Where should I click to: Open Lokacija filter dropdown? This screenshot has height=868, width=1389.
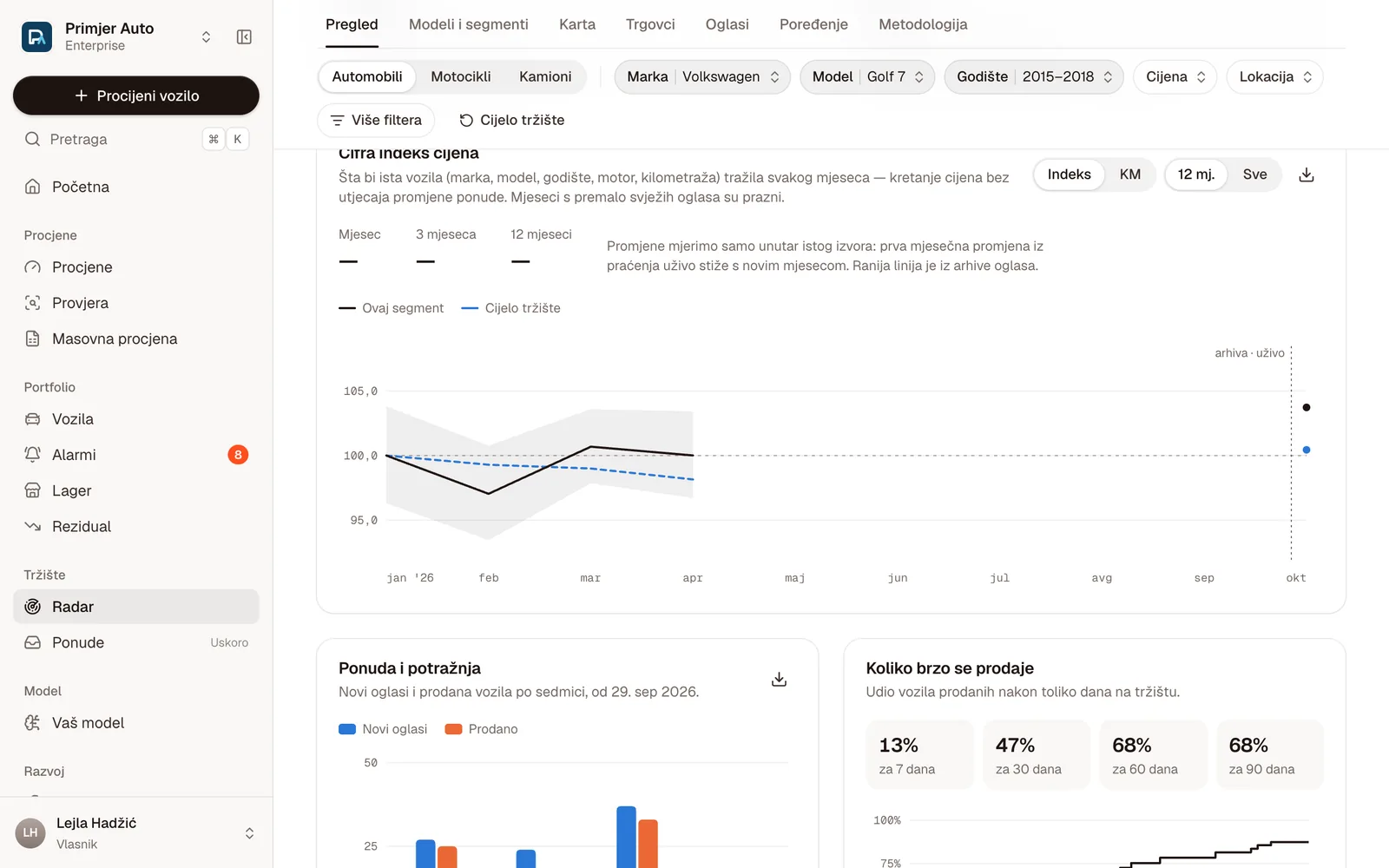[1275, 76]
